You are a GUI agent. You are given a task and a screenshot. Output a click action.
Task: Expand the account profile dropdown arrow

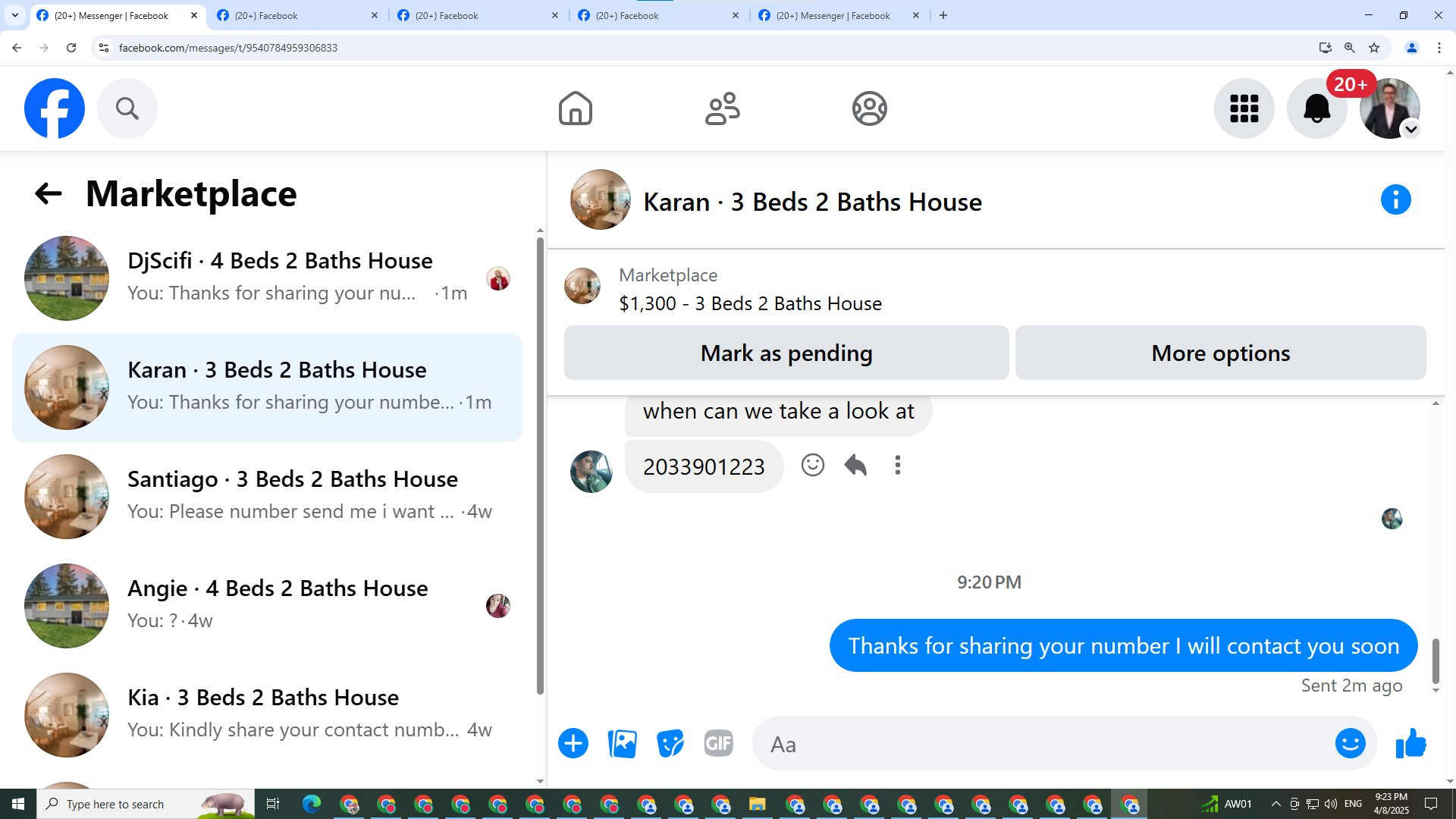click(x=1410, y=130)
